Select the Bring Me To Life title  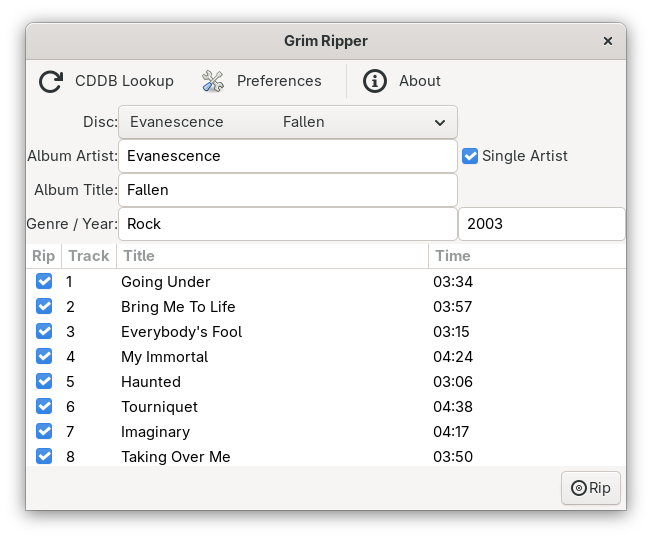(178, 307)
